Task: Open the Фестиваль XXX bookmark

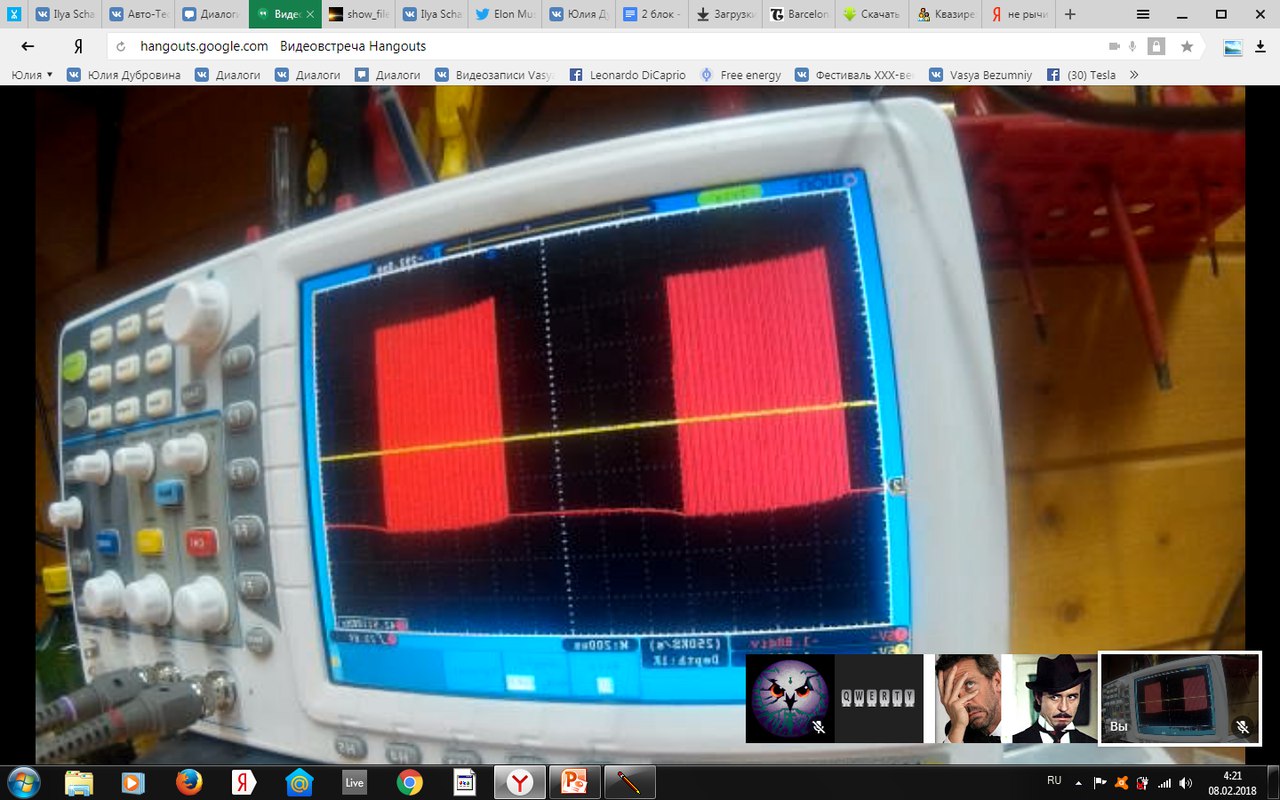Action: click(855, 75)
